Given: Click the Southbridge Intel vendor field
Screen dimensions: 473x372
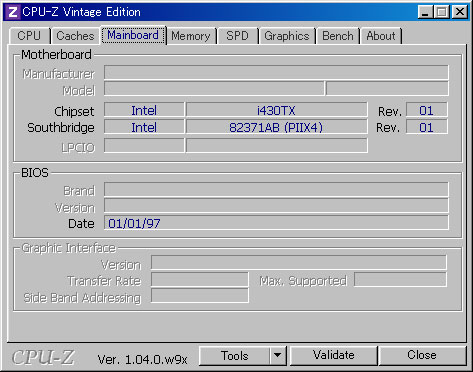Looking at the screenshot, I should pos(144,127).
